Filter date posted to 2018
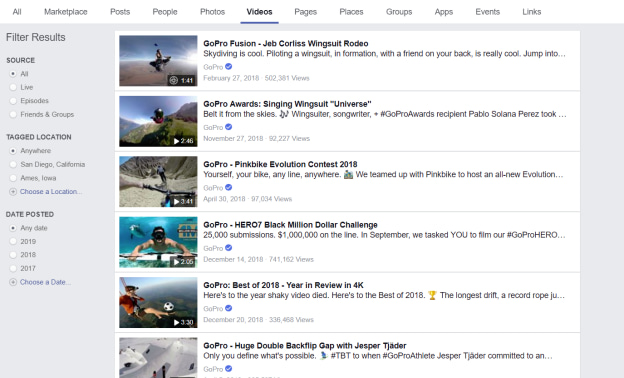Viewport: 624px width, 378px height. point(13,255)
